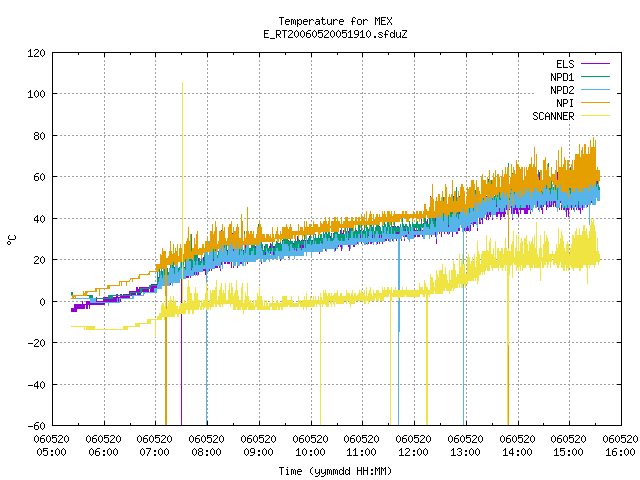Screen dimensions: 640x480
Task: Click the x-axis tick label 16:00
Action: pyautogui.click(x=620, y=452)
